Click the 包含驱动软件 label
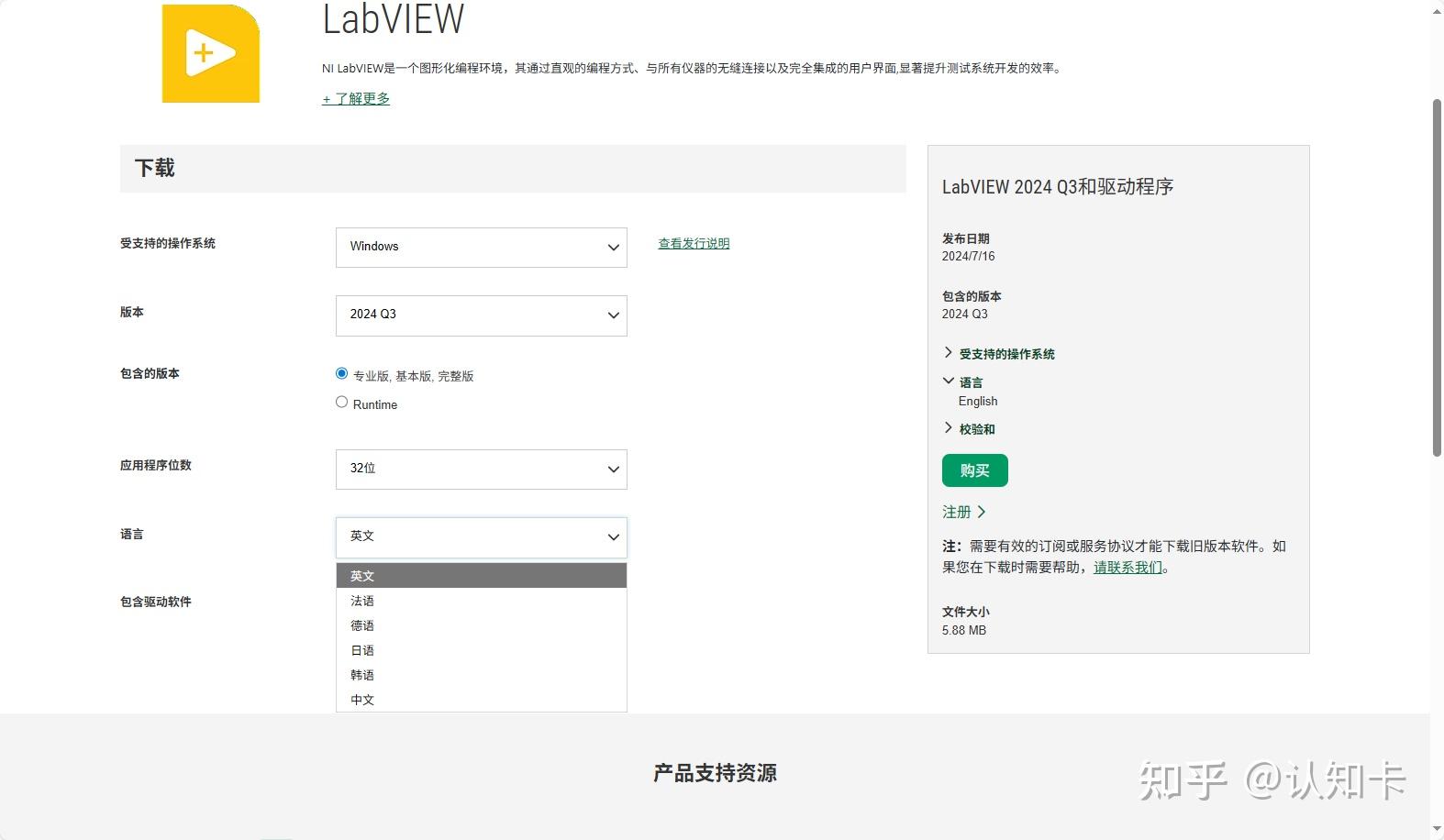This screenshot has width=1444, height=840. pyautogui.click(x=156, y=602)
